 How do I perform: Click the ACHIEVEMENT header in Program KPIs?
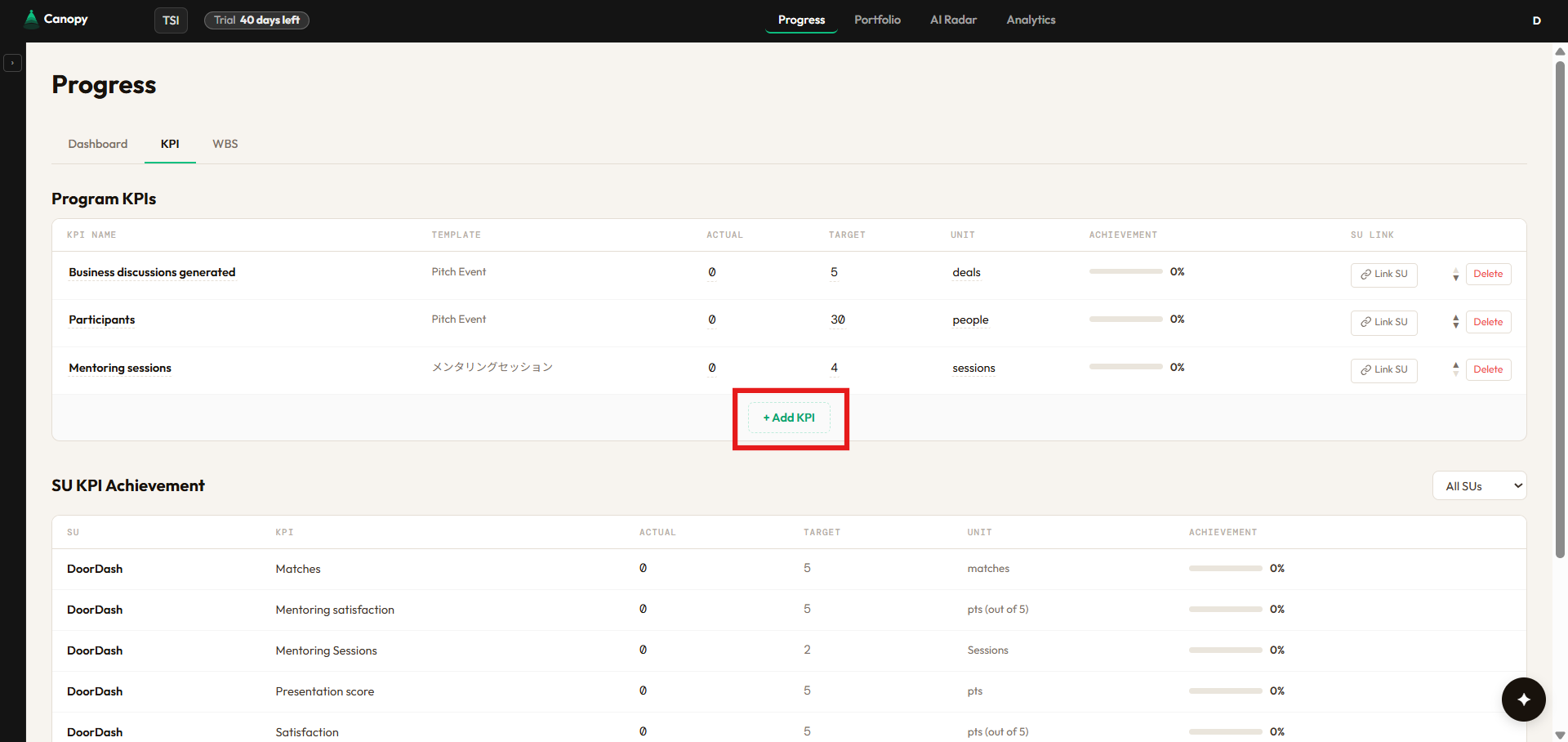[x=1123, y=235]
